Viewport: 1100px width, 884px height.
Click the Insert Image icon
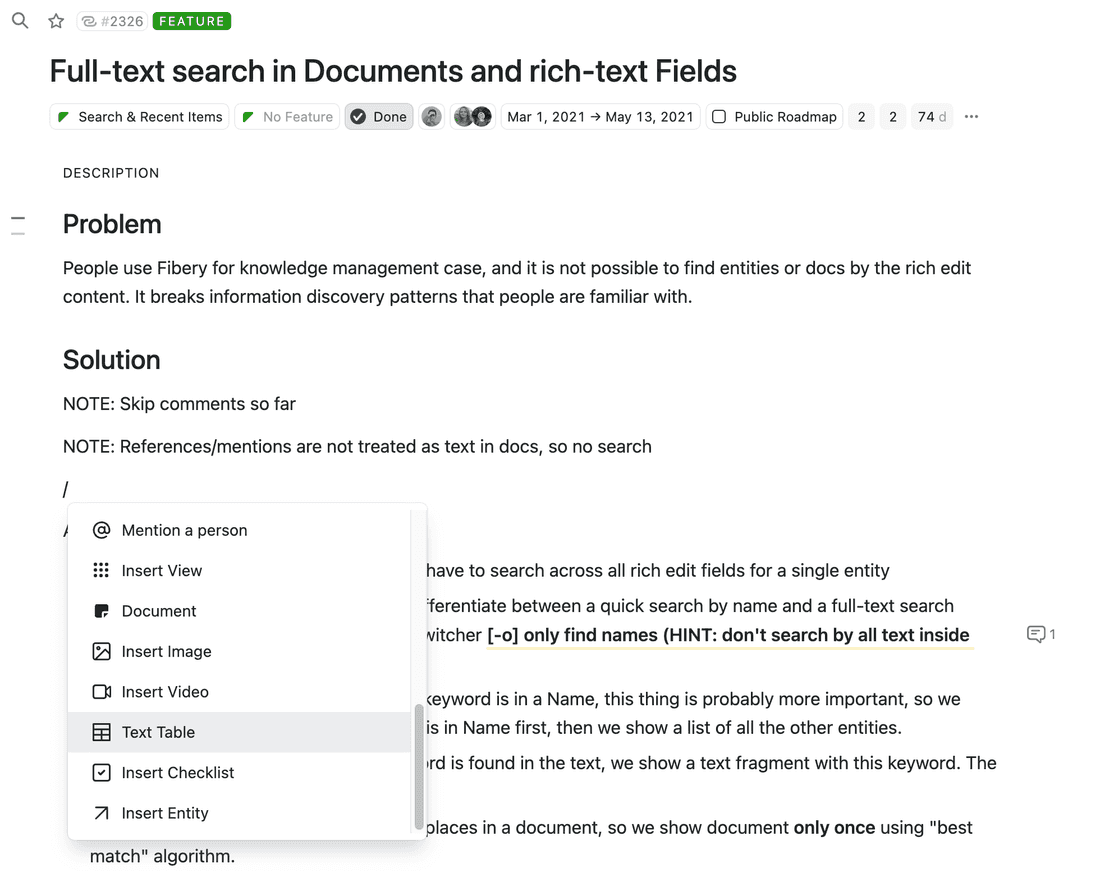[x=101, y=651]
